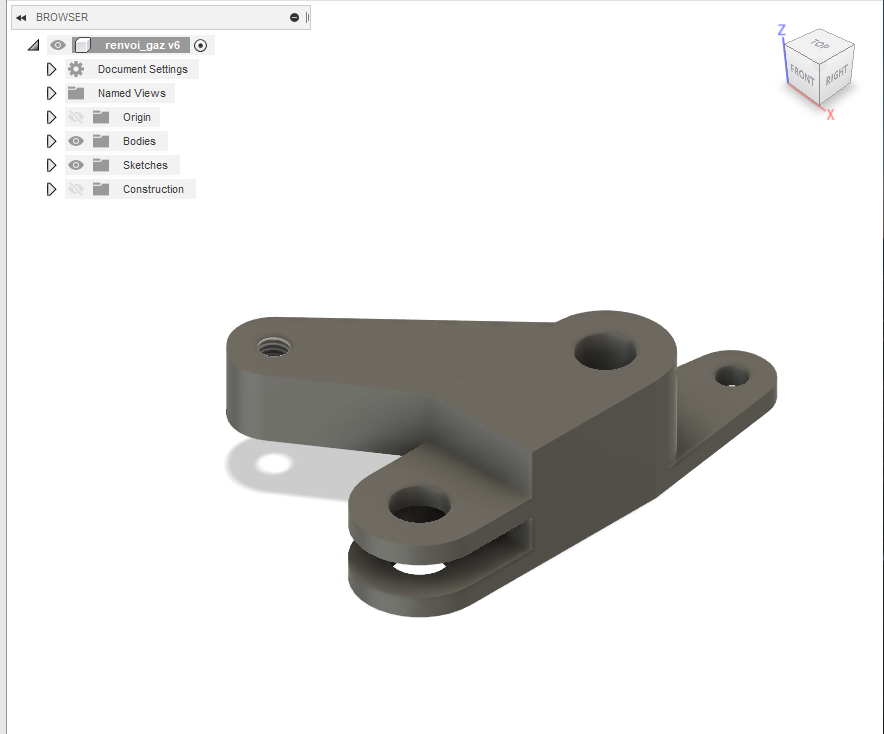Image resolution: width=884 pixels, height=734 pixels.
Task: Collapse the renvoi_gaz v6 root node
Action: (34, 45)
